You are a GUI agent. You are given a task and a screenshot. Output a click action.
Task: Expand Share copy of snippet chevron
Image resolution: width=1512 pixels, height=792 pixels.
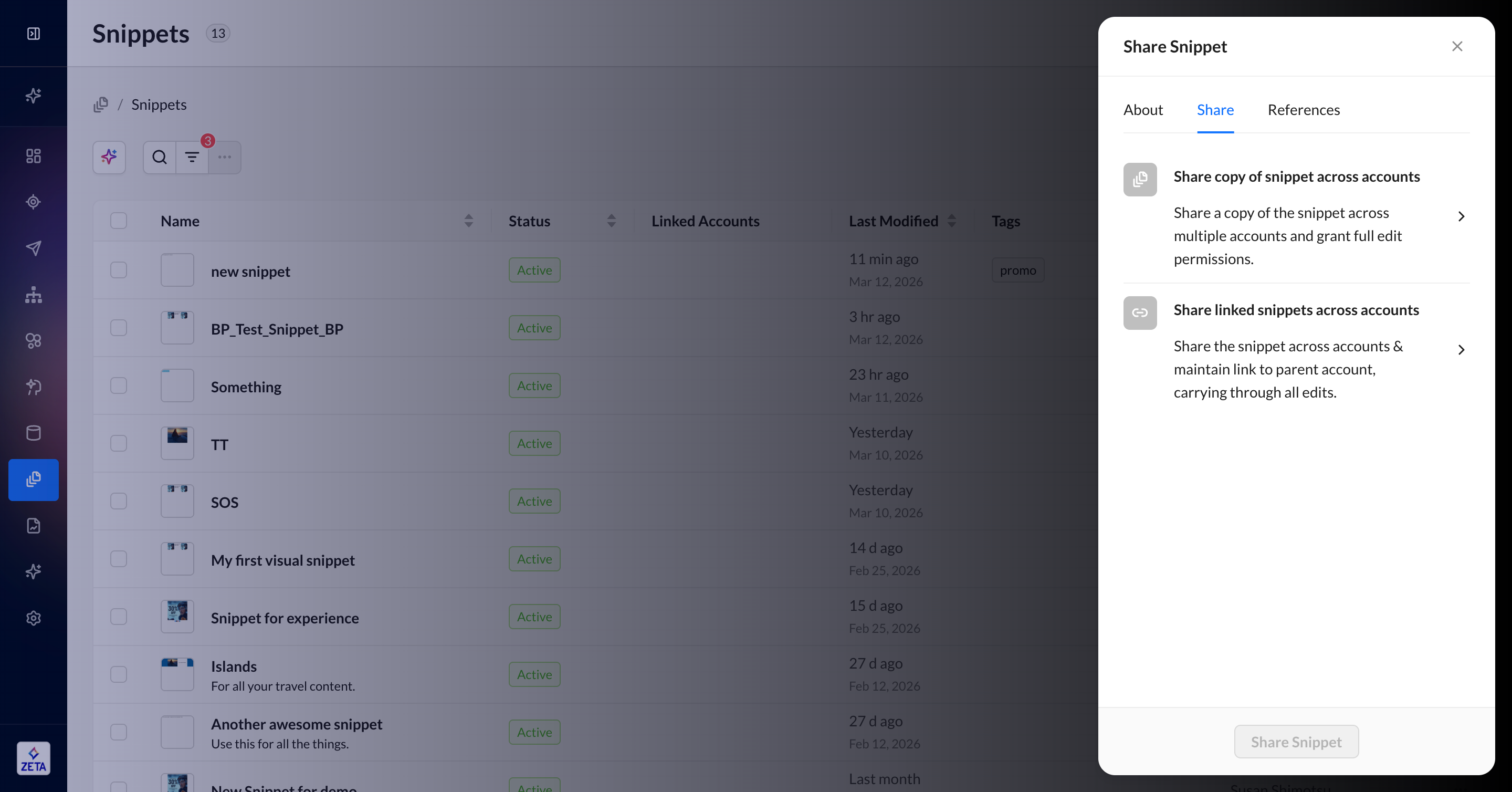click(1461, 216)
